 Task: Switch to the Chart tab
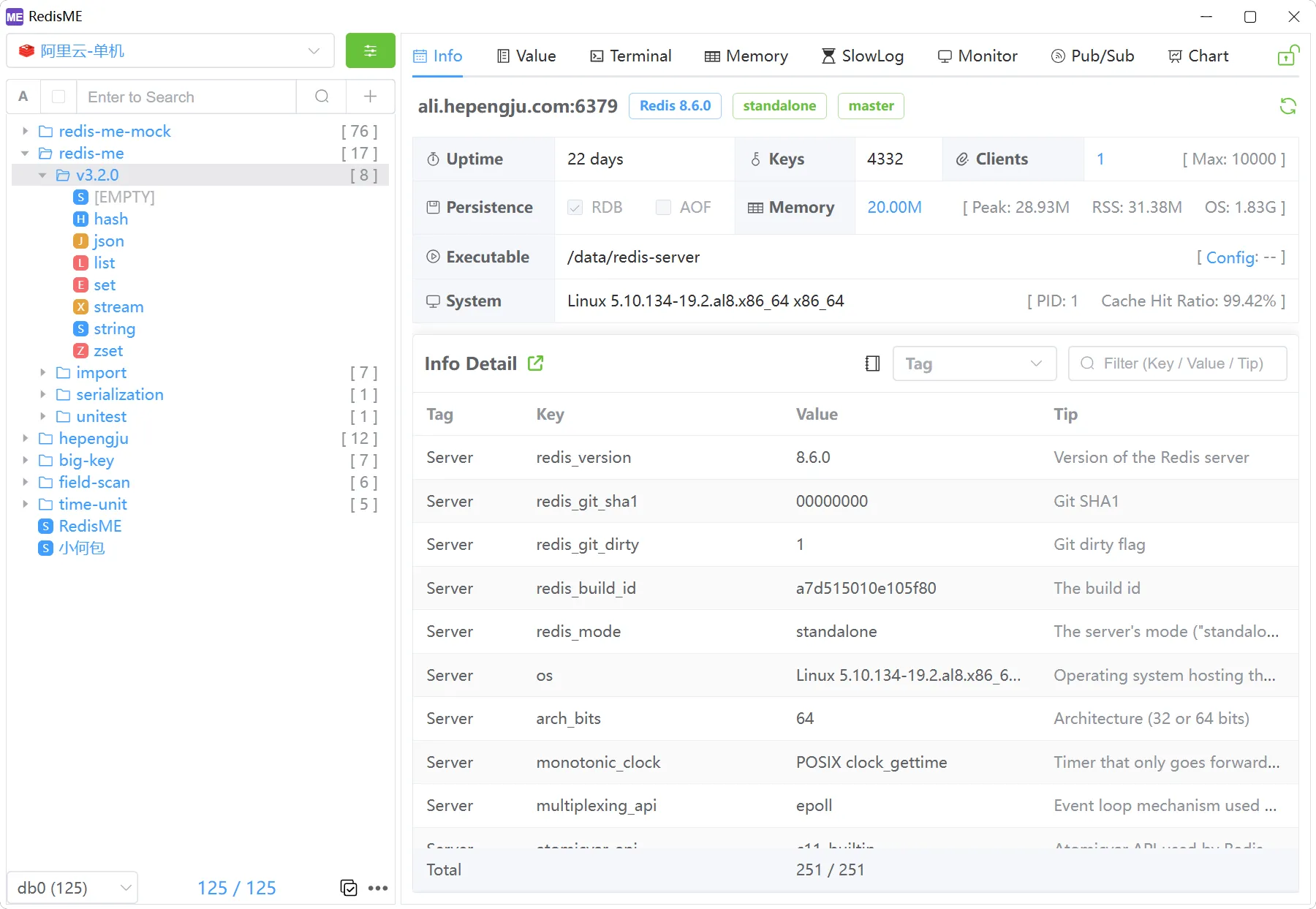coord(1198,56)
